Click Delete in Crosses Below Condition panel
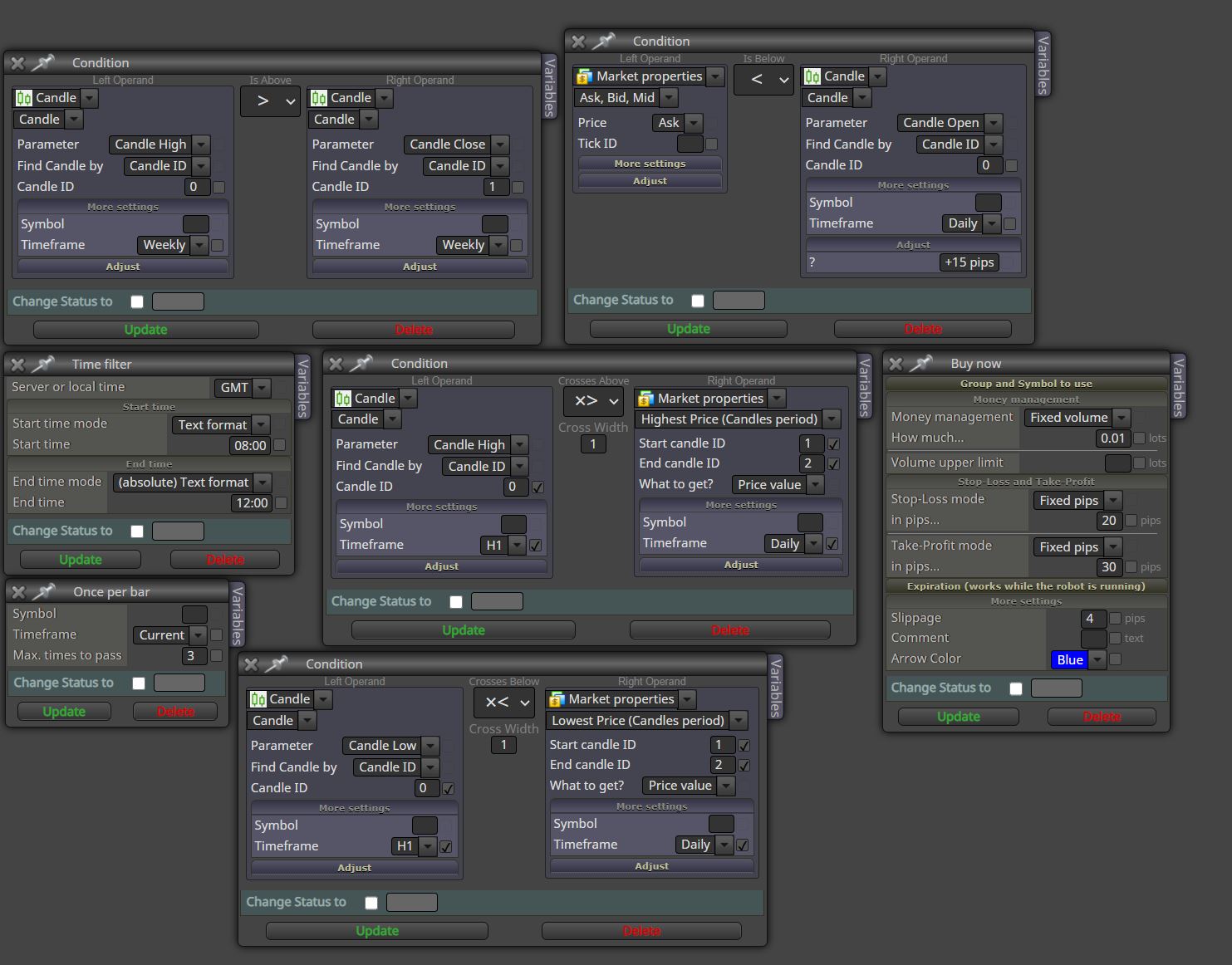 641,931
